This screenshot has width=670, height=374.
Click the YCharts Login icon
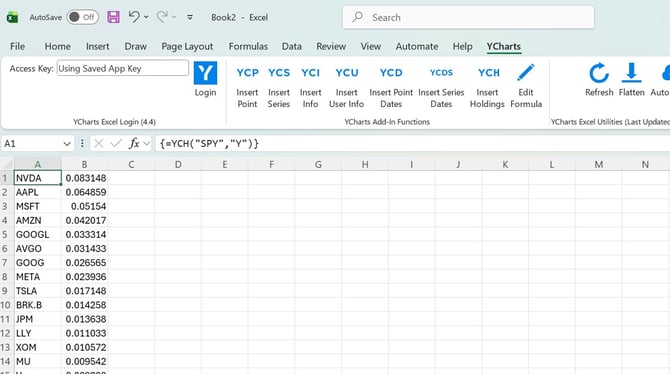coord(205,73)
